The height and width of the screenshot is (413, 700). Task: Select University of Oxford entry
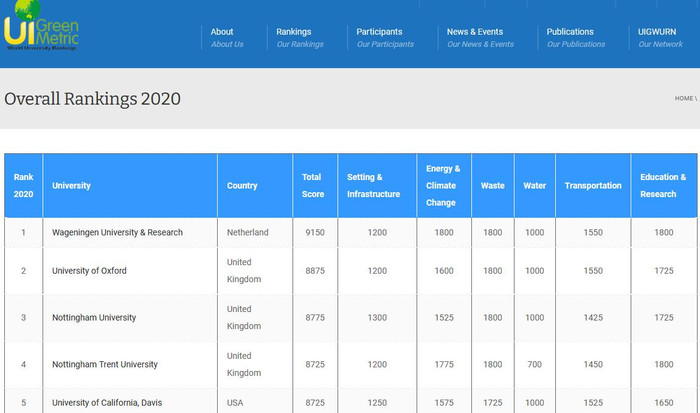click(89, 271)
